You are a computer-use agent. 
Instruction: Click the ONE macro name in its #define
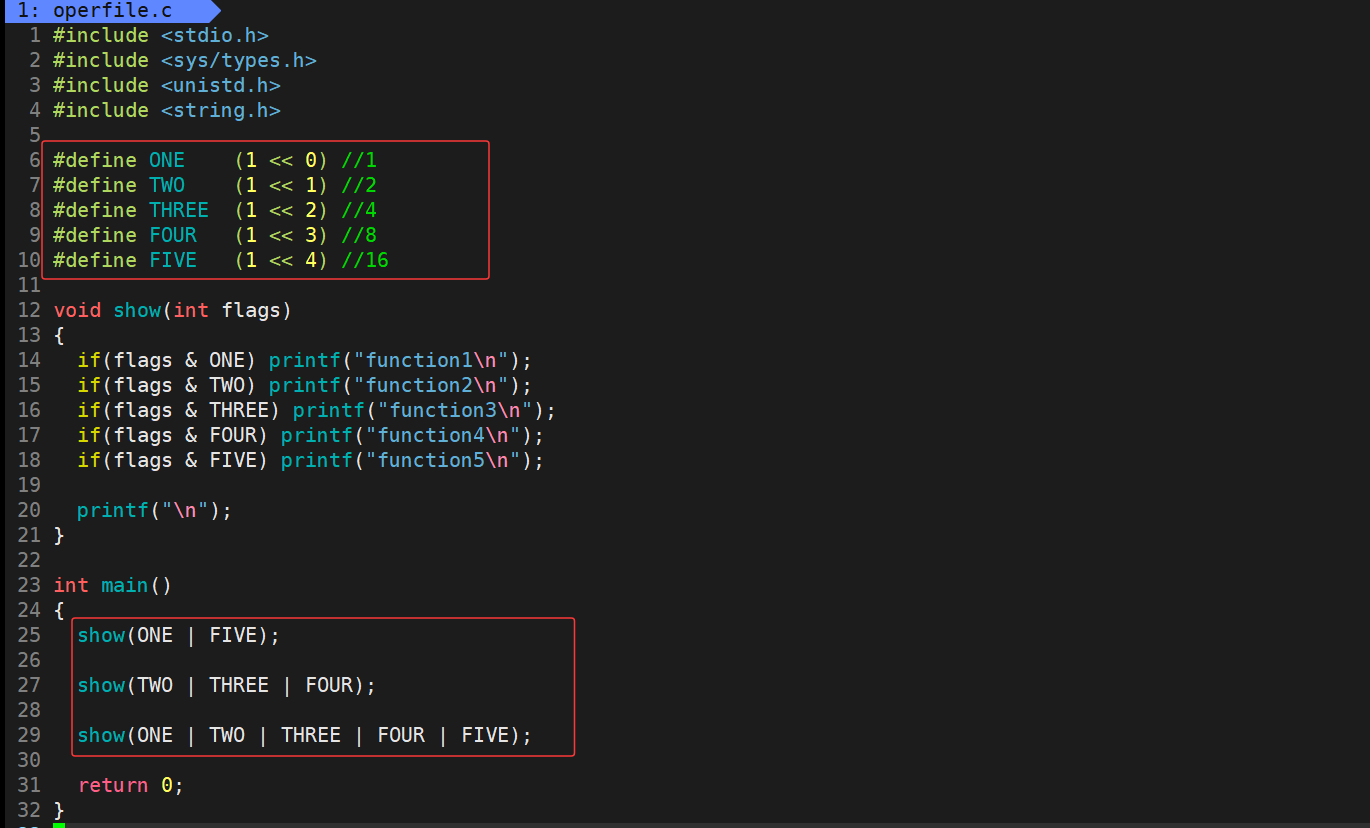tap(167, 161)
